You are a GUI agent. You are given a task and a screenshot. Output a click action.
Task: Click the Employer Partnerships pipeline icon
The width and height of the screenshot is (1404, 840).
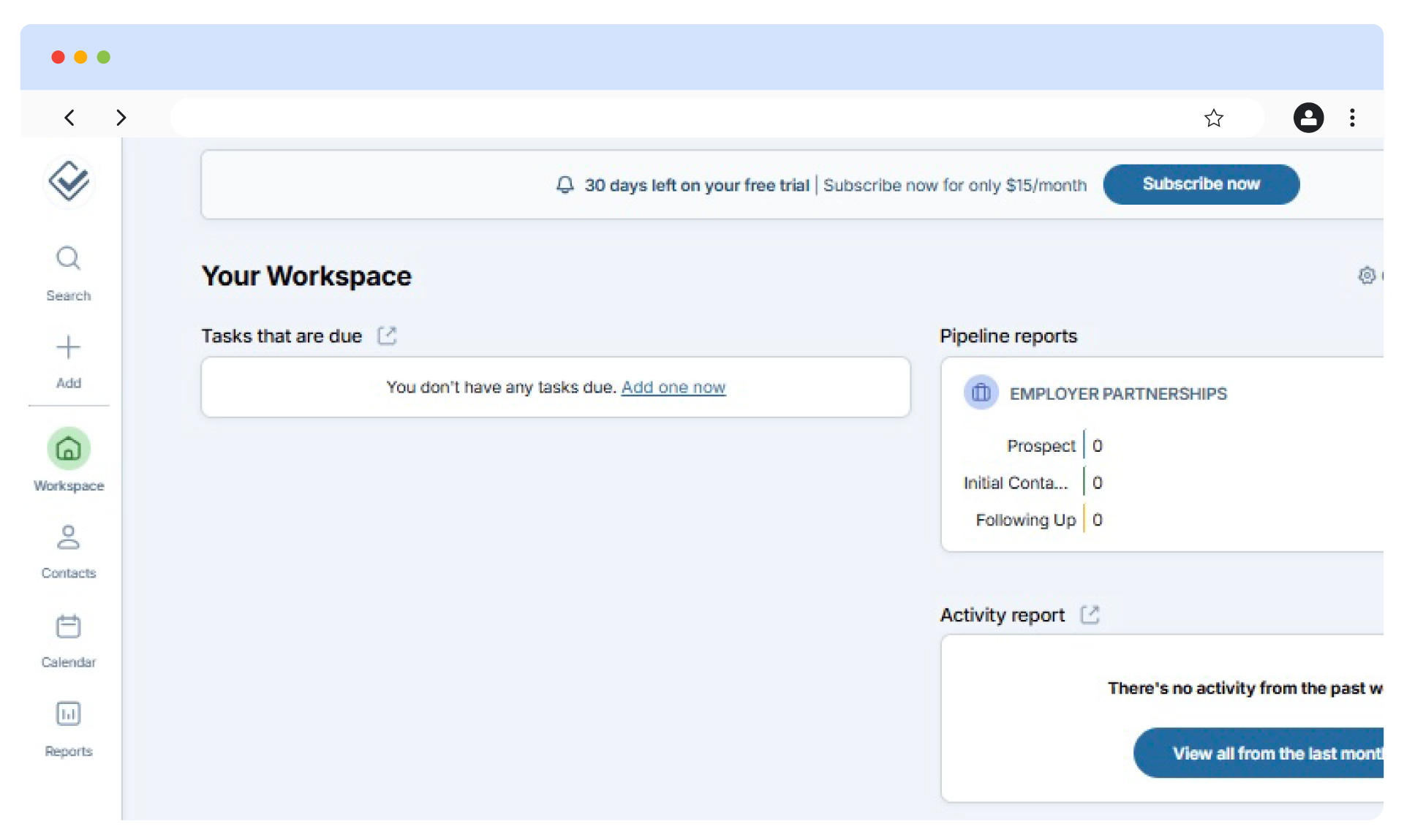[981, 393]
